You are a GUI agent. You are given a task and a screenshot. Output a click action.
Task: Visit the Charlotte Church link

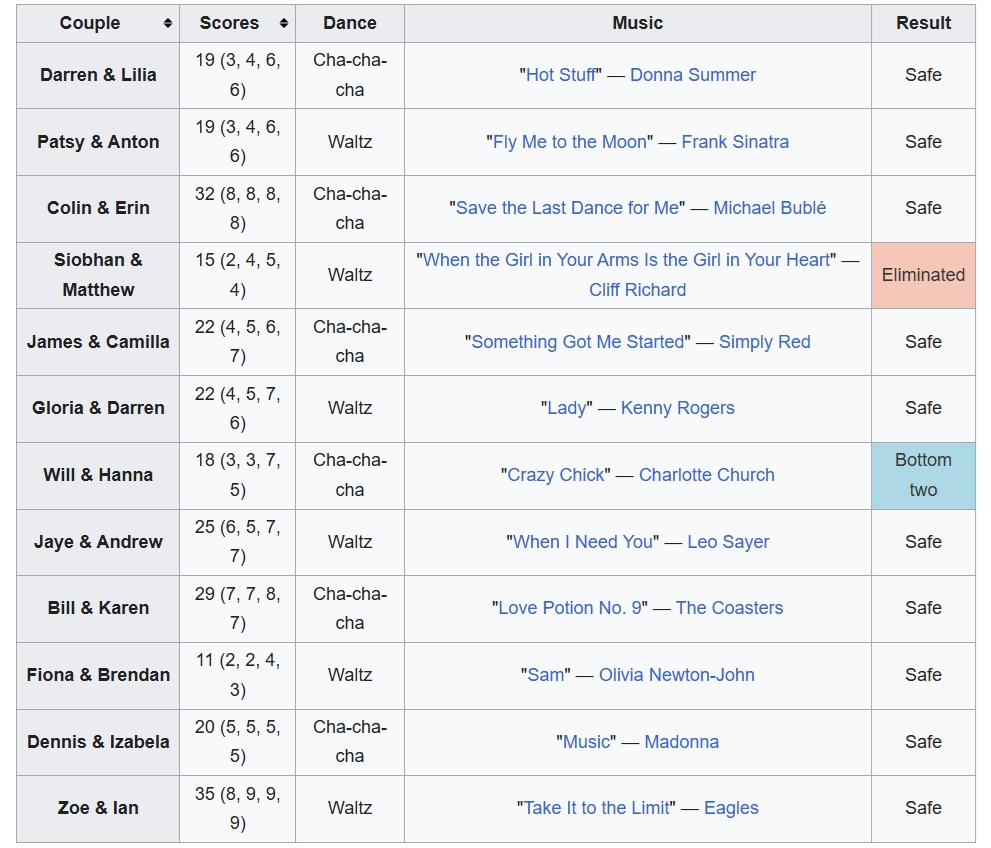(x=707, y=475)
